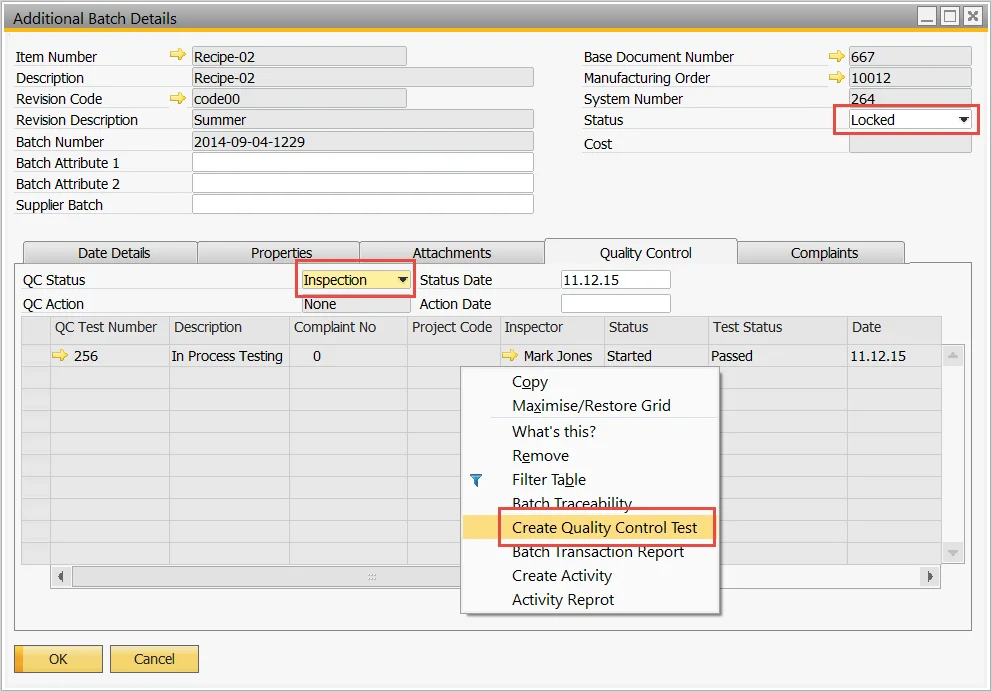
Task: Click the Batch Attribute 2 field
Action: click(363, 183)
